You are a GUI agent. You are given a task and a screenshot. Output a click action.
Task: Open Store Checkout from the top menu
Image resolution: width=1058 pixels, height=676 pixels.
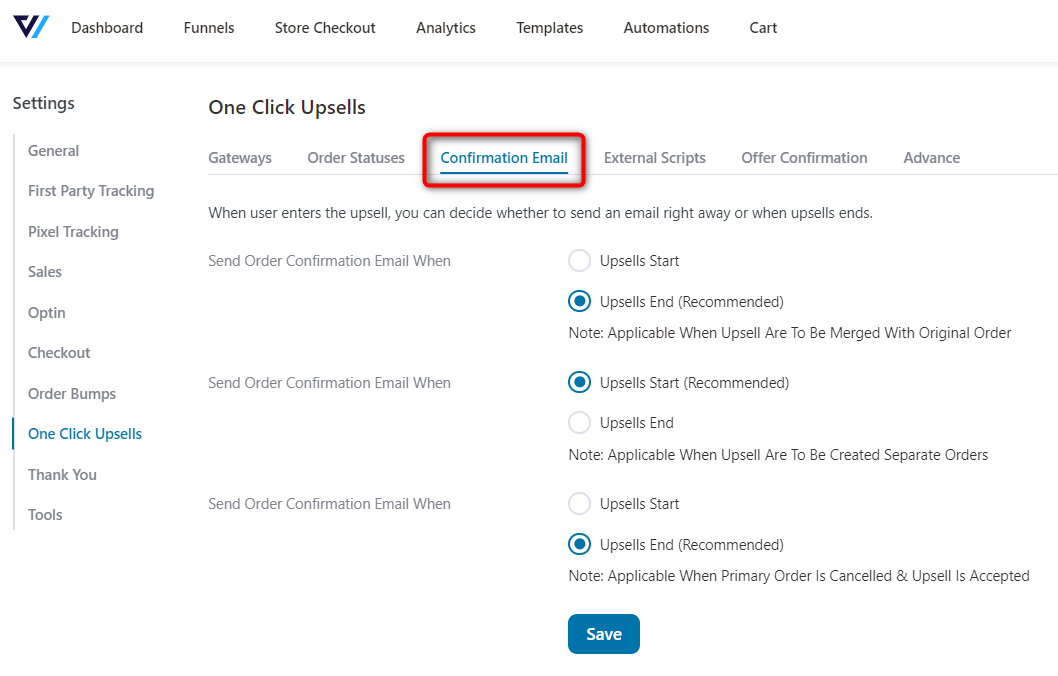325,28
